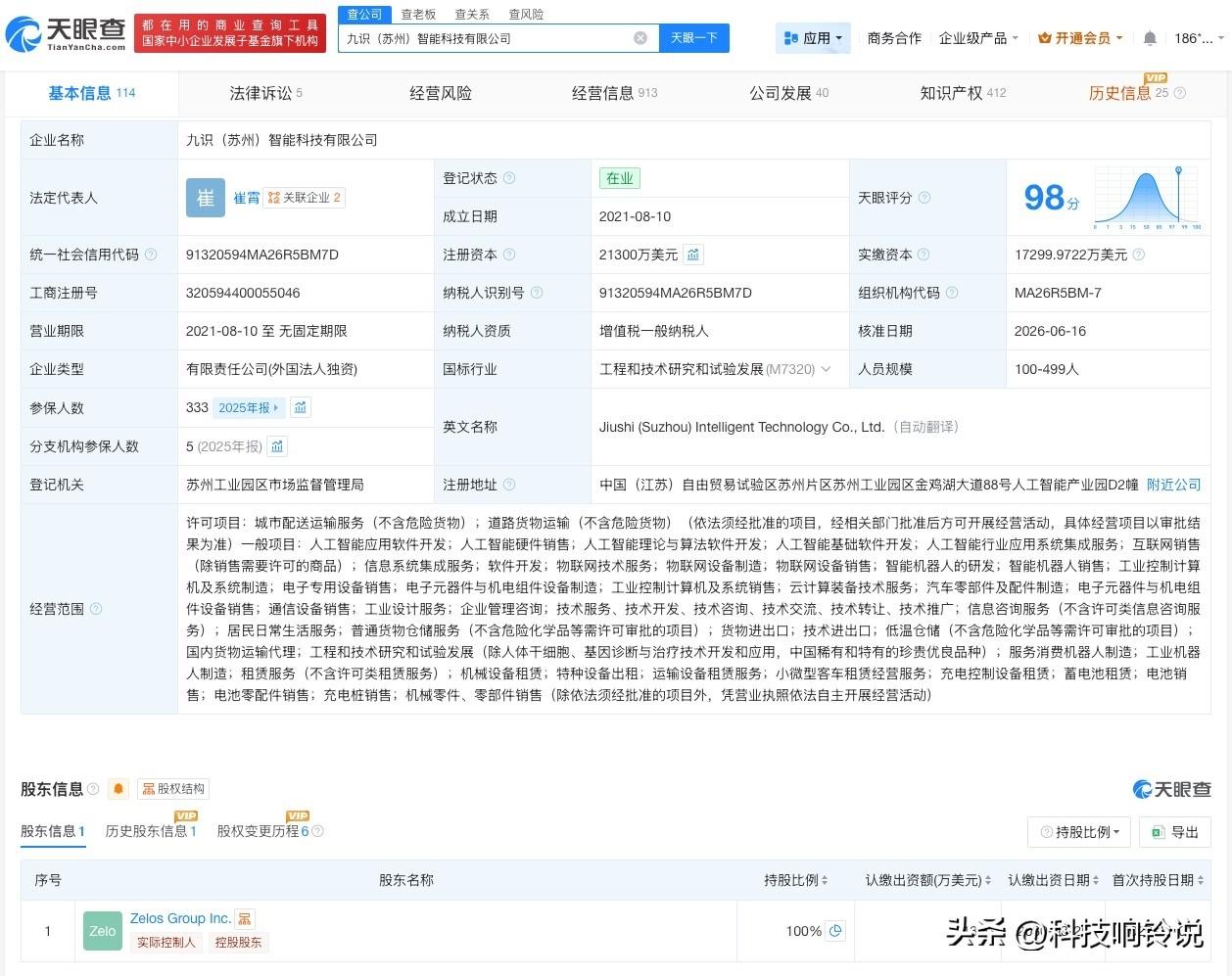1232x976 pixels.
Task: Click the help icon next to 历史信息
Action: pyautogui.click(x=1179, y=94)
